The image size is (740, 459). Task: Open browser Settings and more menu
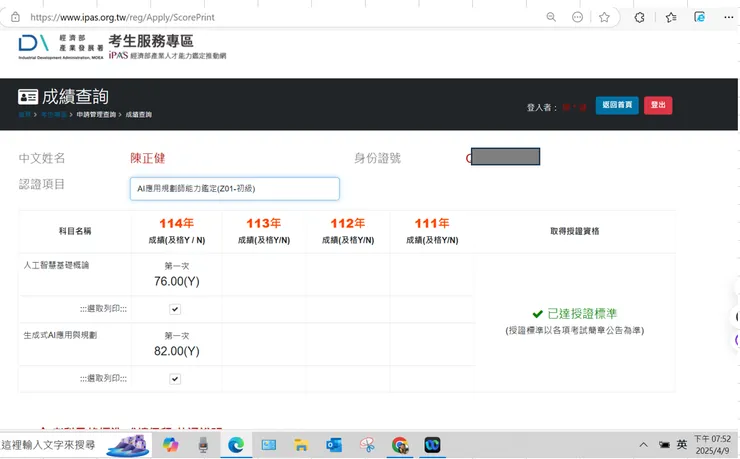click(x=728, y=17)
